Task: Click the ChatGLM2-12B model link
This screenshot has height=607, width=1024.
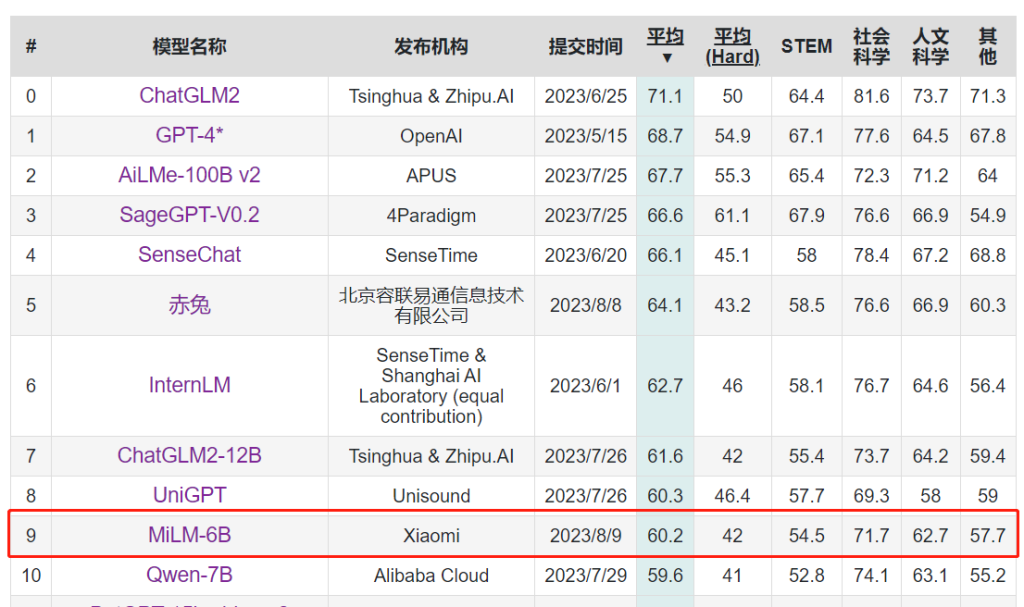Action: click(x=189, y=456)
